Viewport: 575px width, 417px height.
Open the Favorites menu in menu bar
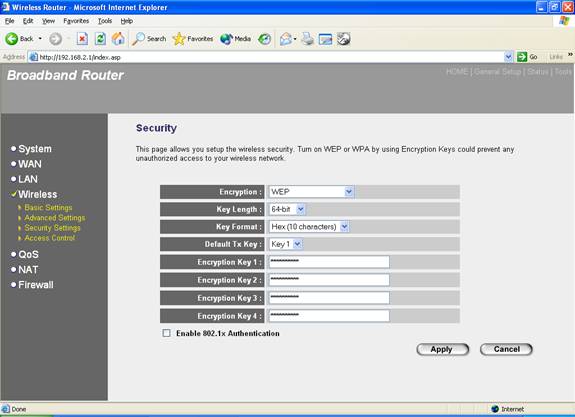pyautogui.click(x=76, y=21)
